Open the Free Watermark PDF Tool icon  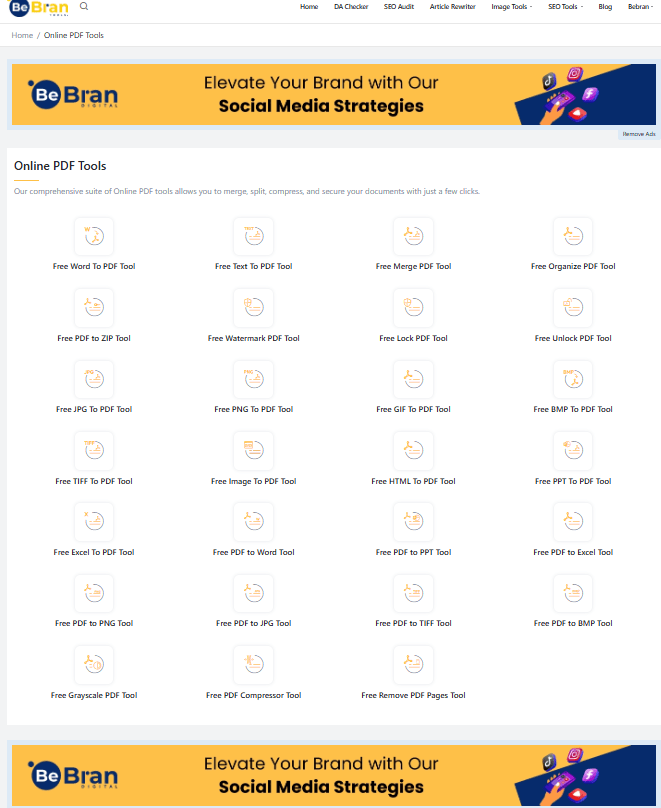pos(253,308)
